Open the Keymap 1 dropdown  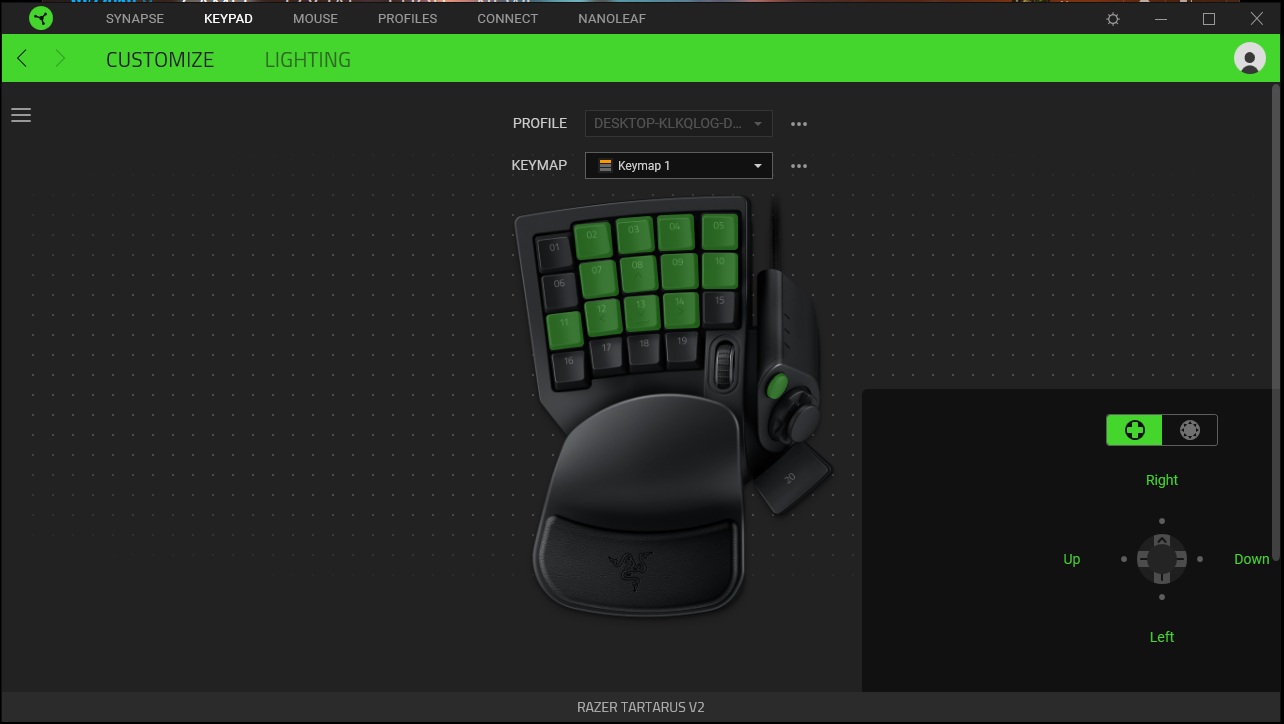[679, 166]
